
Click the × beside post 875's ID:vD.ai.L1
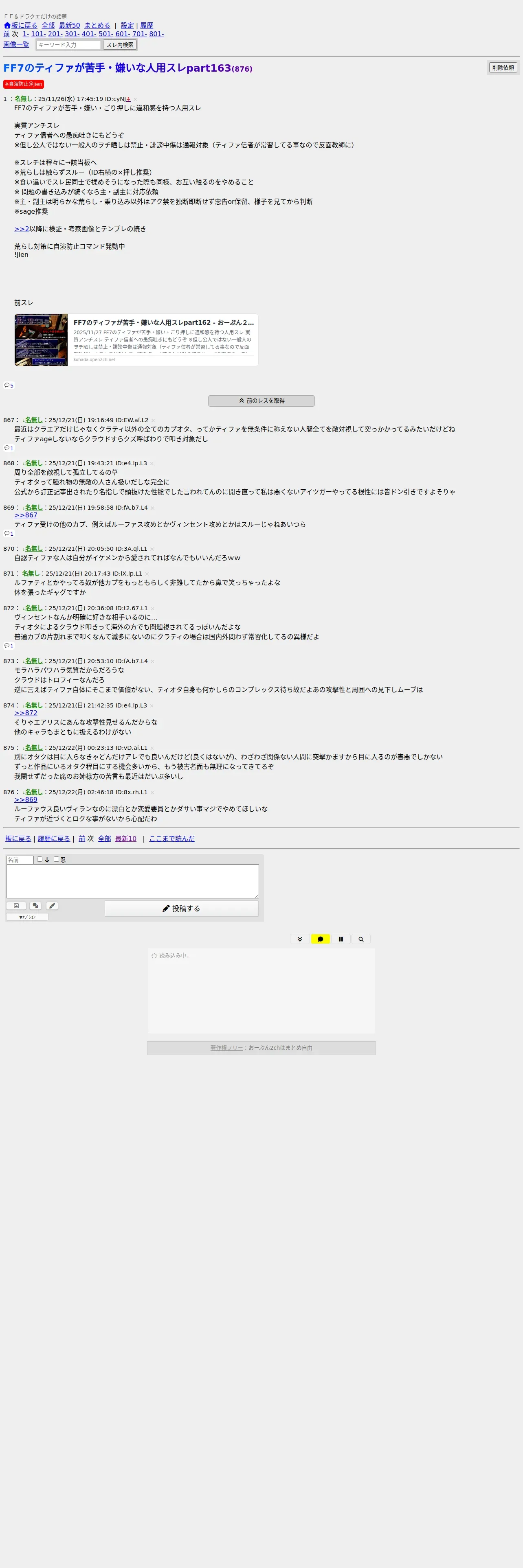pyautogui.click(x=153, y=747)
